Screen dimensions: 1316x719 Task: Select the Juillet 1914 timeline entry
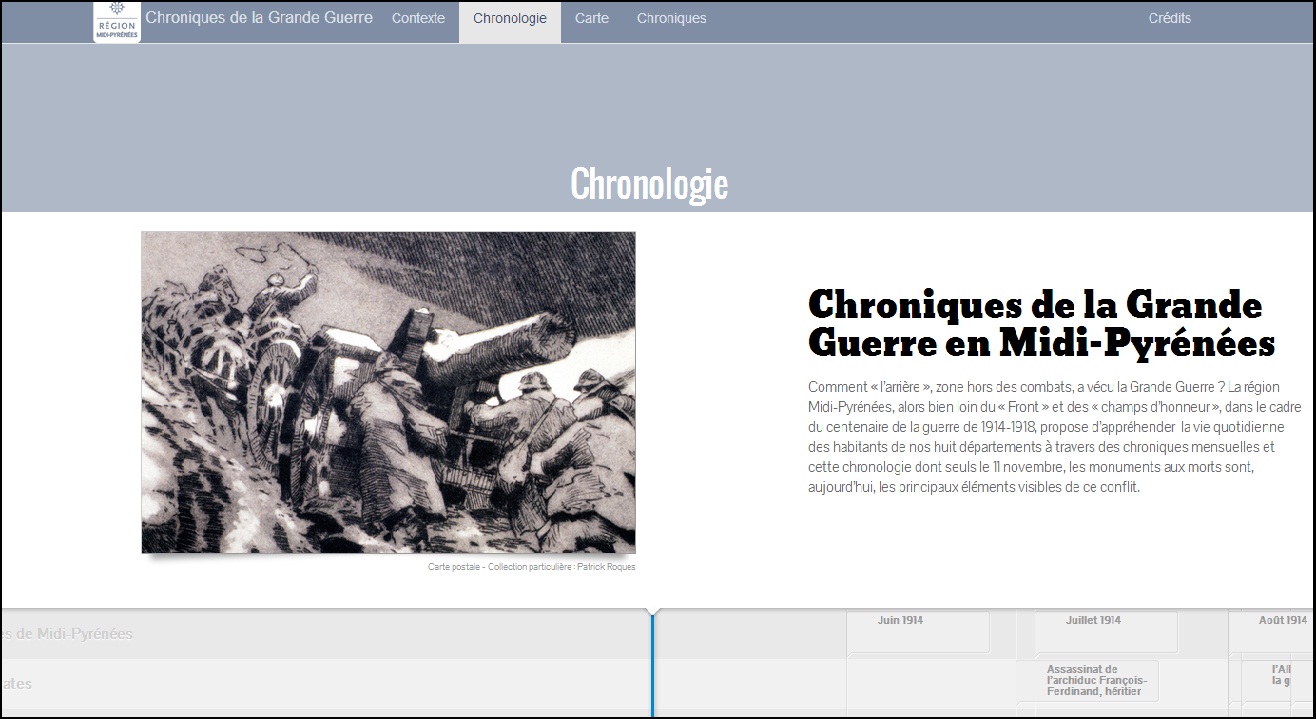1106,632
